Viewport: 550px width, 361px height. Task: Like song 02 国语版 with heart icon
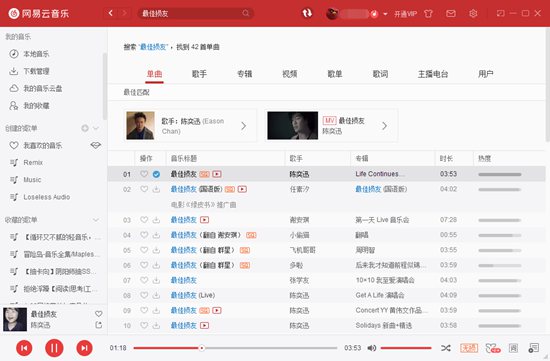point(144,189)
